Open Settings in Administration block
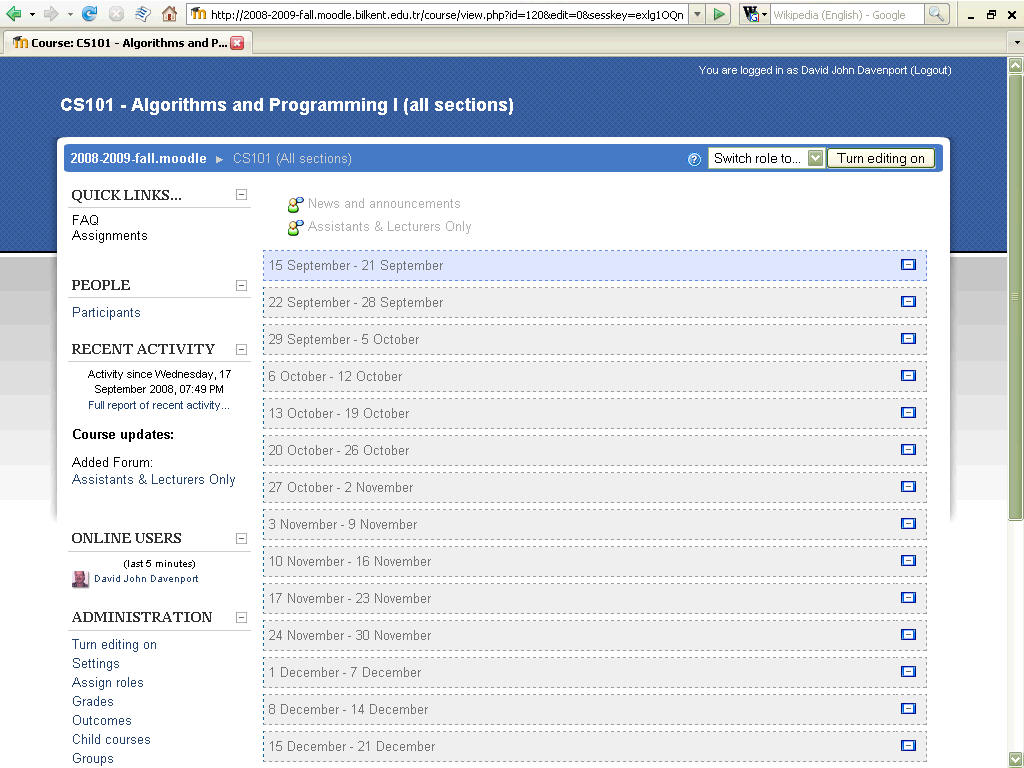Screen dimensions: 1024x768 [96, 664]
